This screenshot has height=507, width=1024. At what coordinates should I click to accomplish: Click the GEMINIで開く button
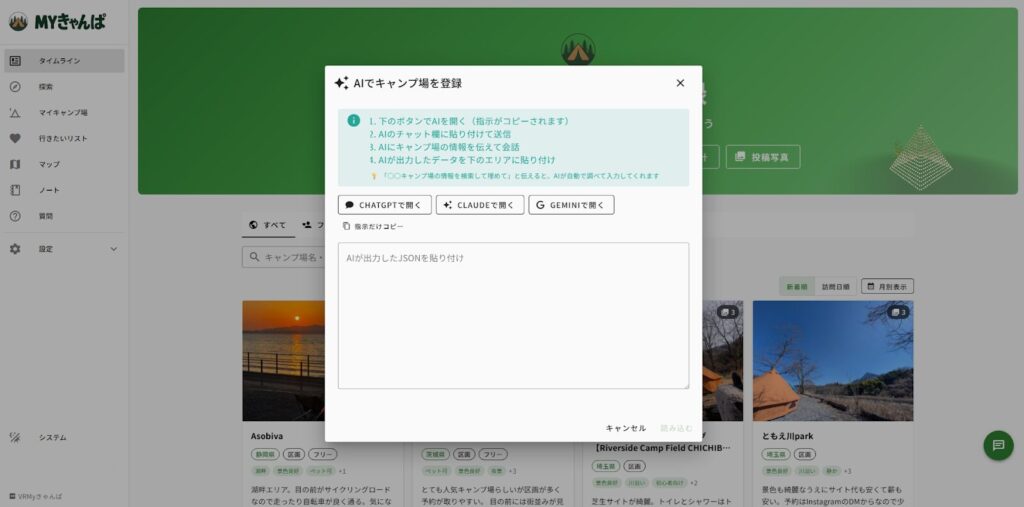click(571, 205)
